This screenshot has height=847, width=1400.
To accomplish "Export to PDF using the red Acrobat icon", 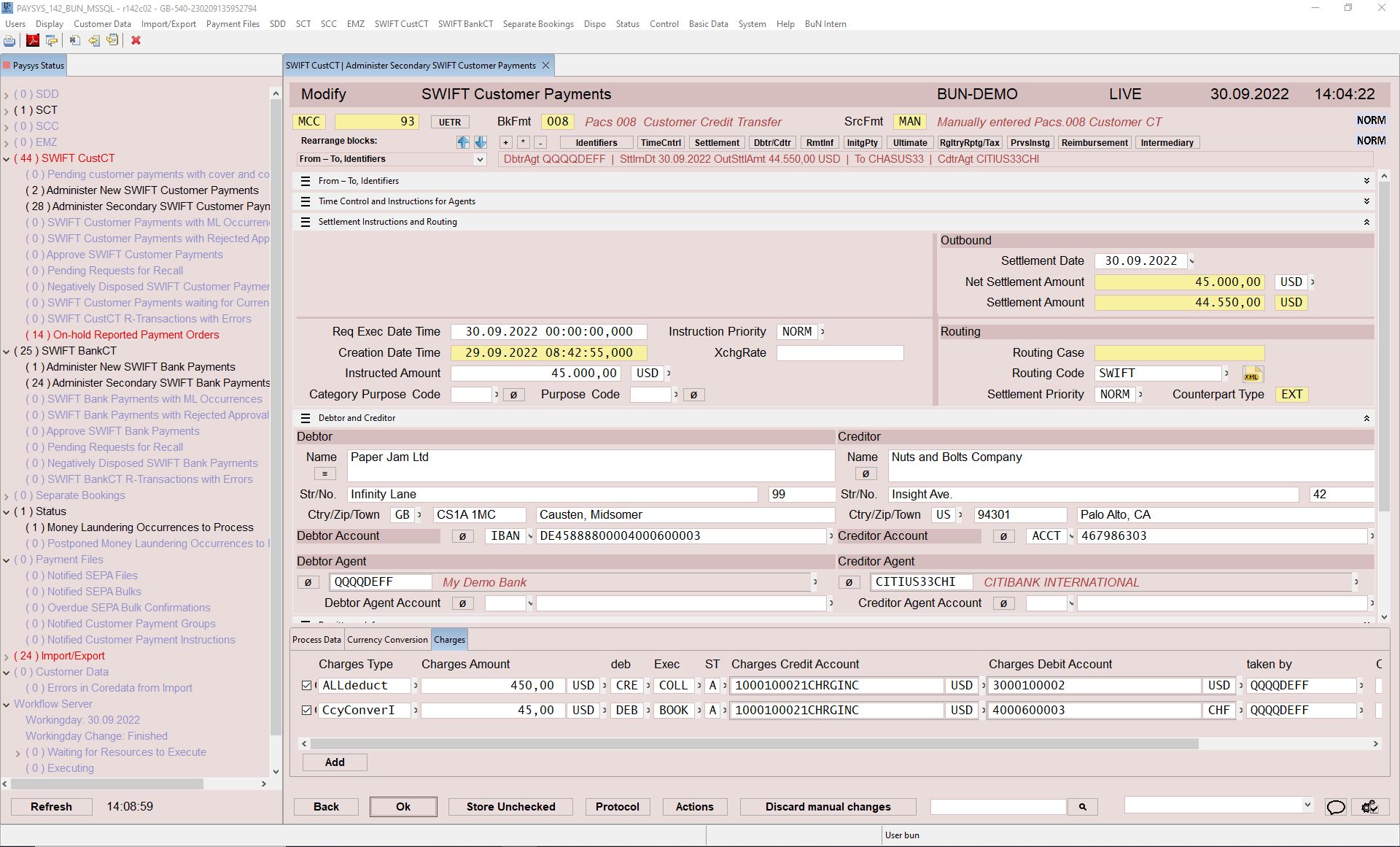I will pos(32,41).
